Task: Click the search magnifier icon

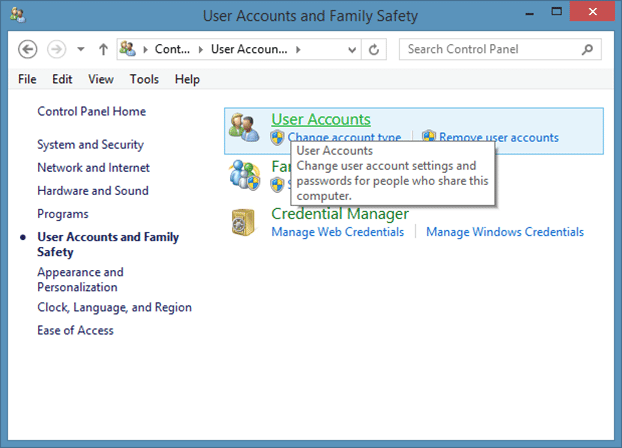Action: (587, 49)
